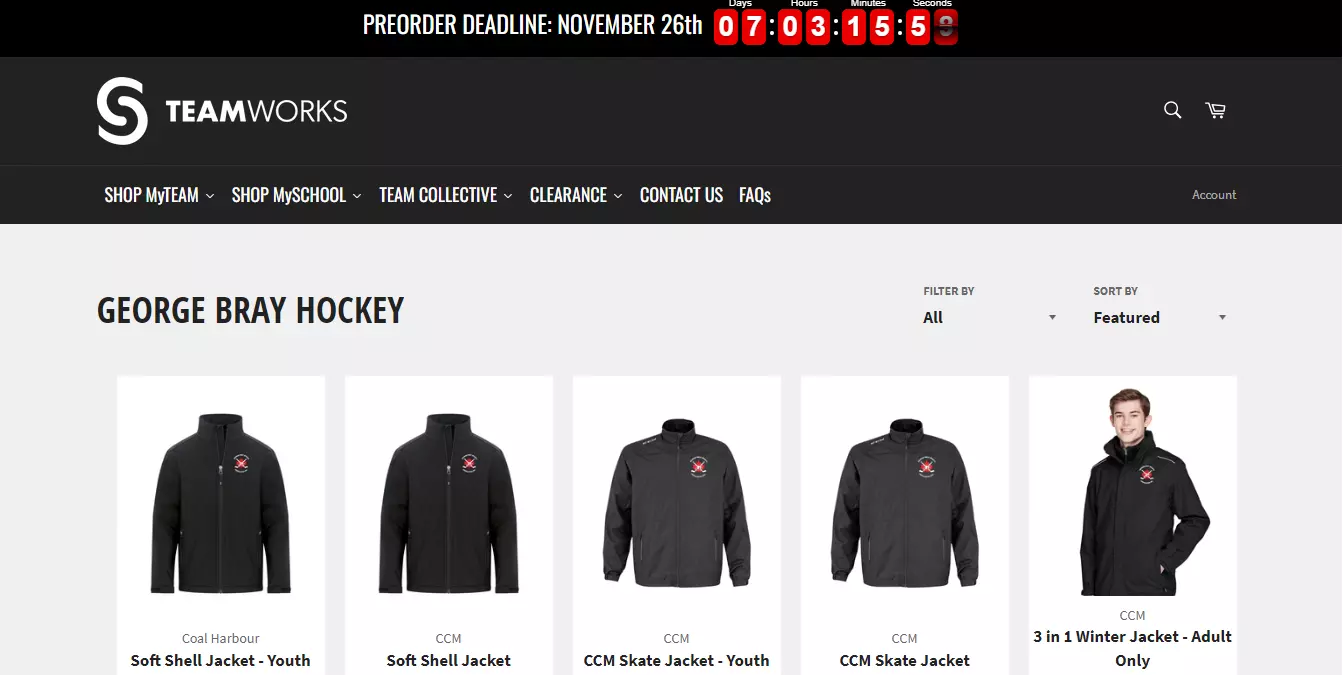Click the Teamworks logo
Screen dimensions: 1343x675
[222, 111]
